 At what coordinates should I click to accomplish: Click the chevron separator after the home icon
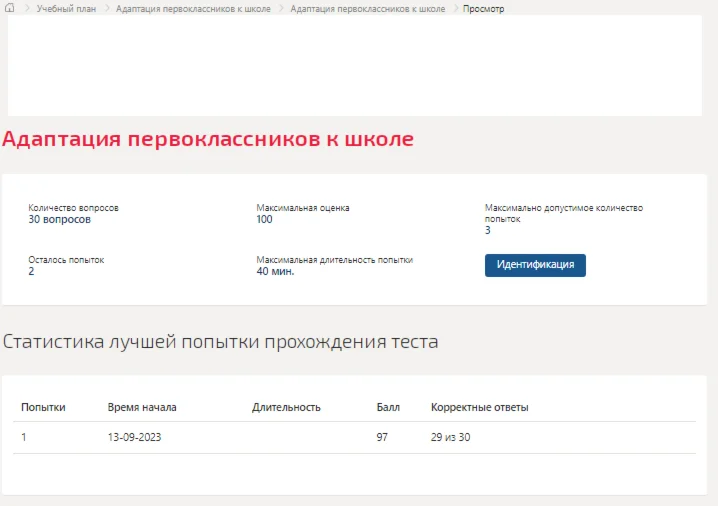[27, 8]
